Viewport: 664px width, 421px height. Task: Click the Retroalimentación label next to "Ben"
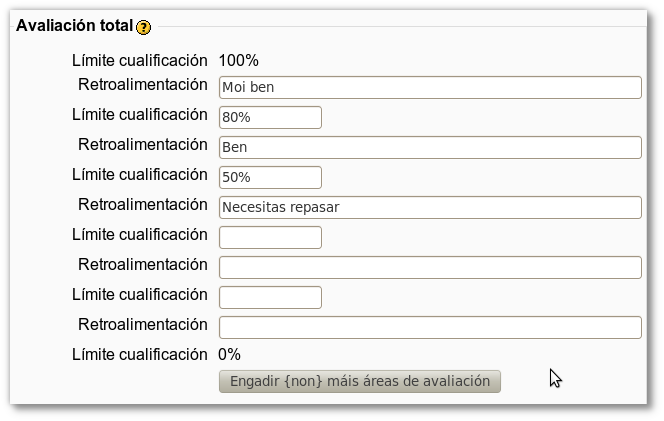click(143, 145)
